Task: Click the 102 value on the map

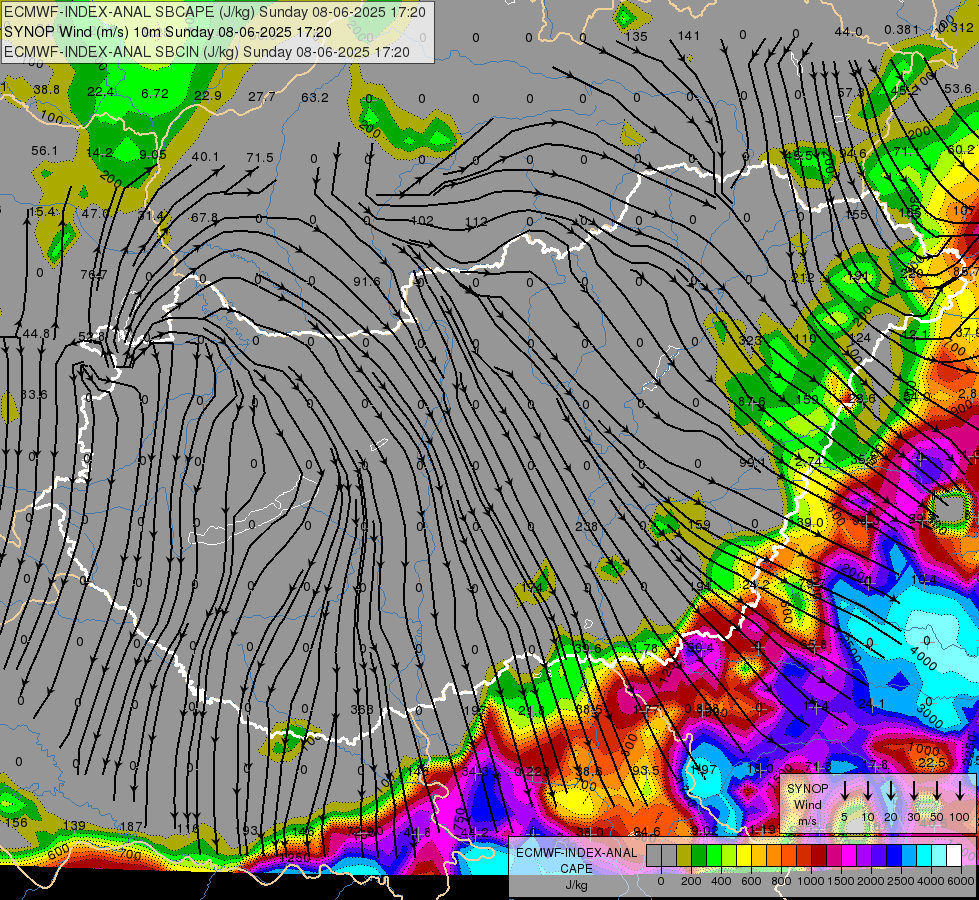Action: [422, 220]
